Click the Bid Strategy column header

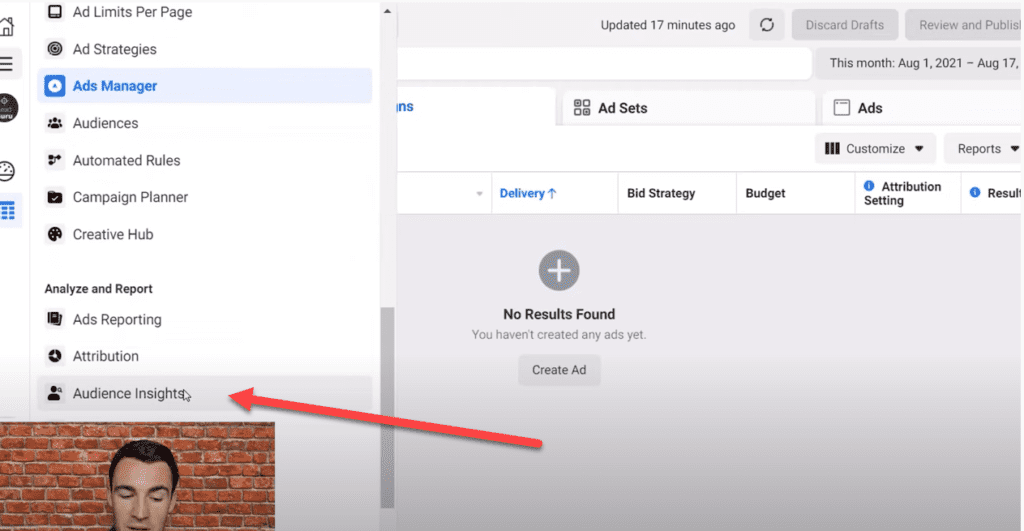click(677, 193)
